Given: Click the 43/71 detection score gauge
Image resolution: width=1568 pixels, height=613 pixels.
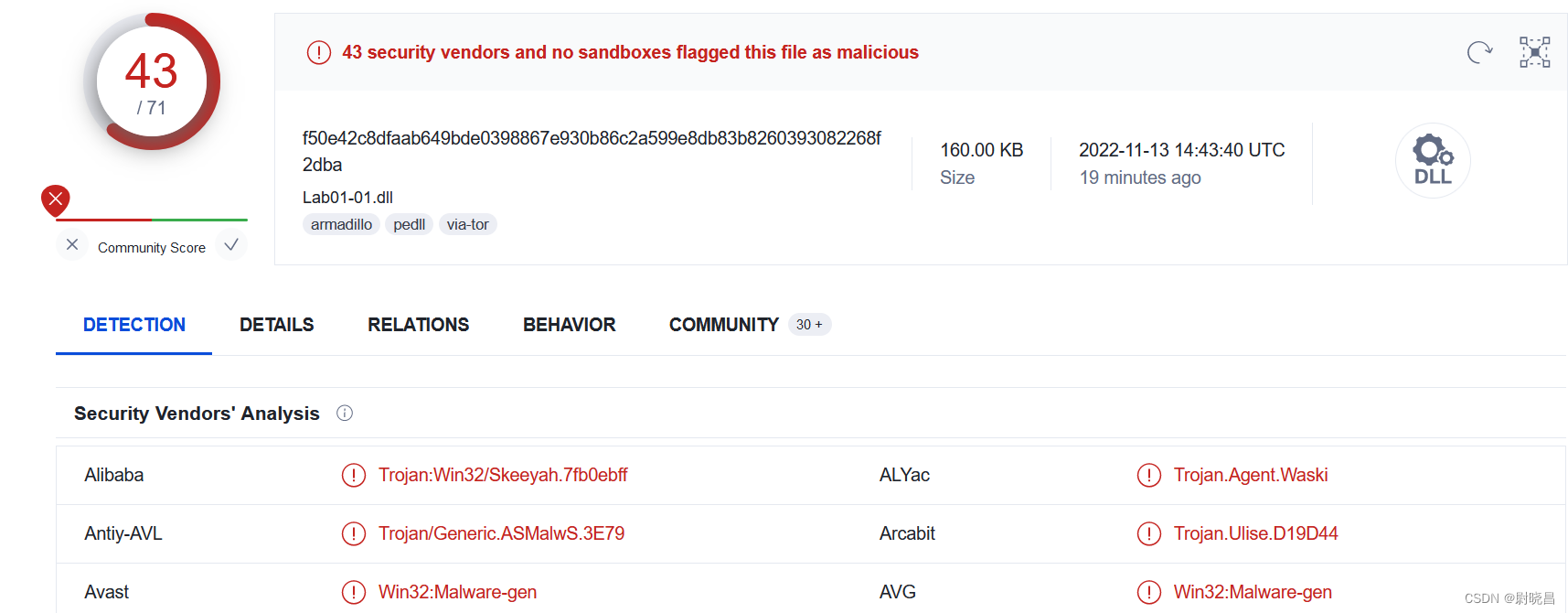Looking at the screenshot, I should [x=153, y=82].
